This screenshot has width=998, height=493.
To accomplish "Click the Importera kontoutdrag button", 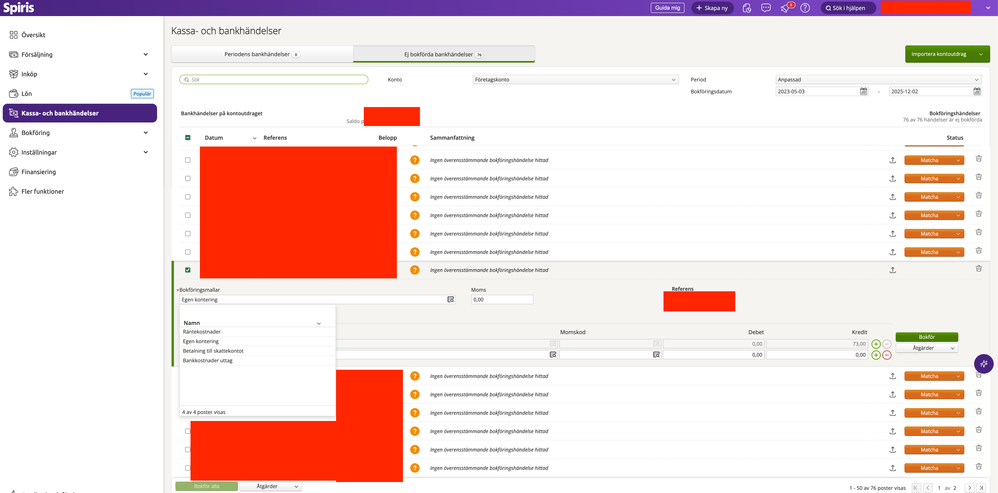I will pyautogui.click(x=939, y=54).
